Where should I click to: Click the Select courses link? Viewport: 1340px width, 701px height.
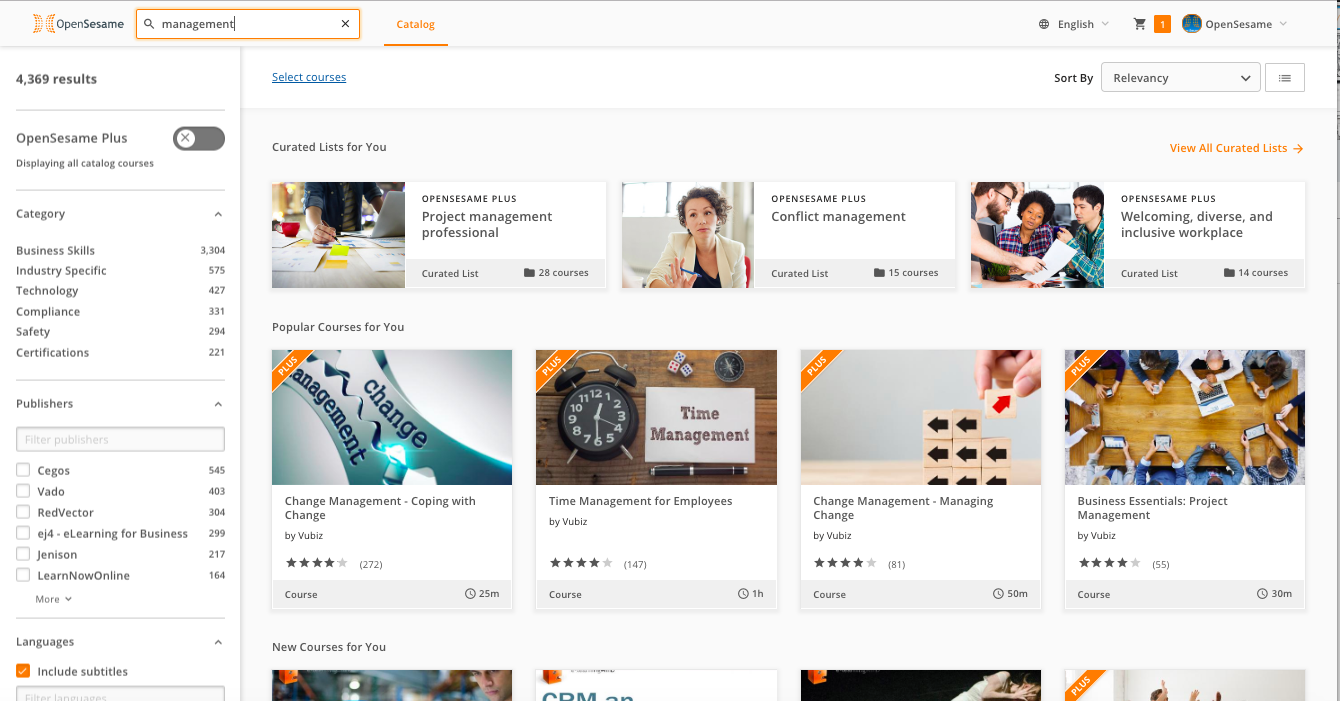tap(309, 77)
